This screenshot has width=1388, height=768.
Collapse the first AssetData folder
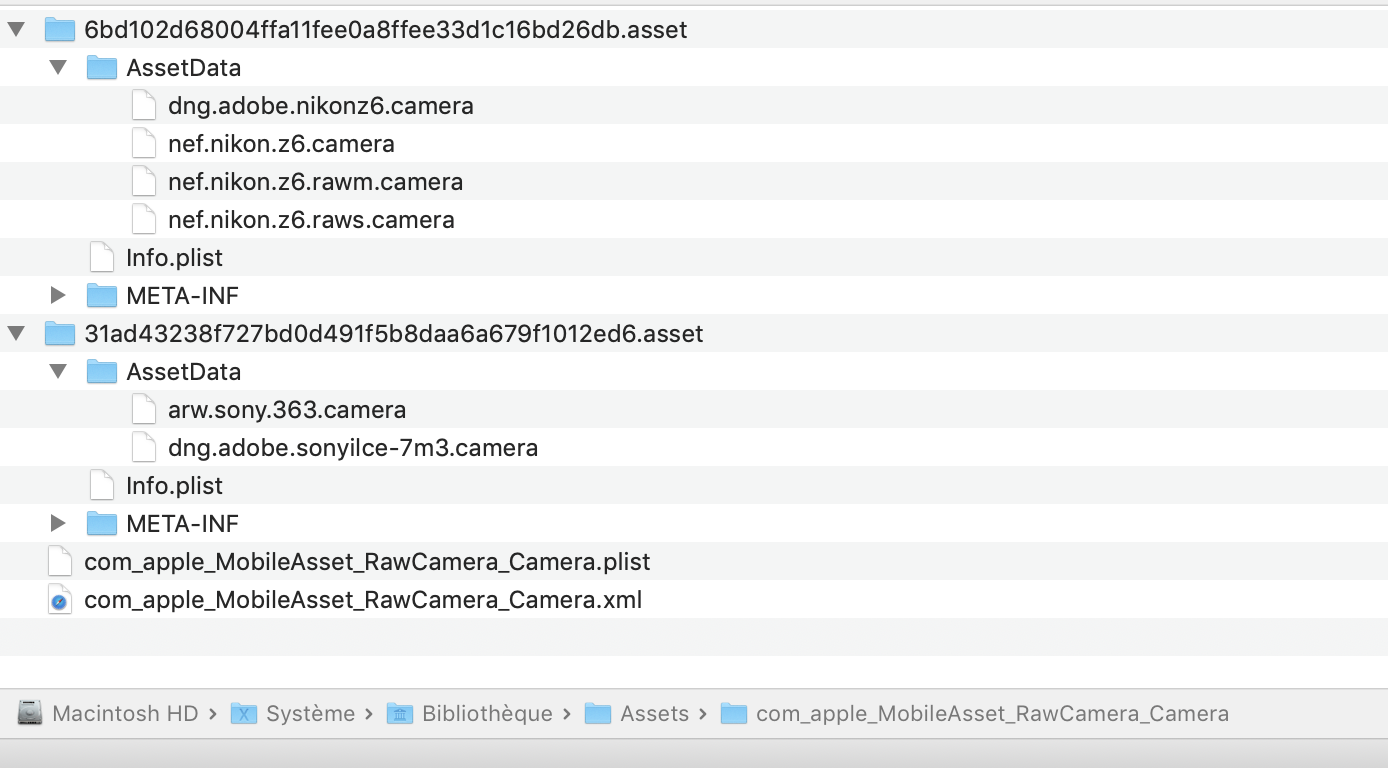[x=58, y=68]
